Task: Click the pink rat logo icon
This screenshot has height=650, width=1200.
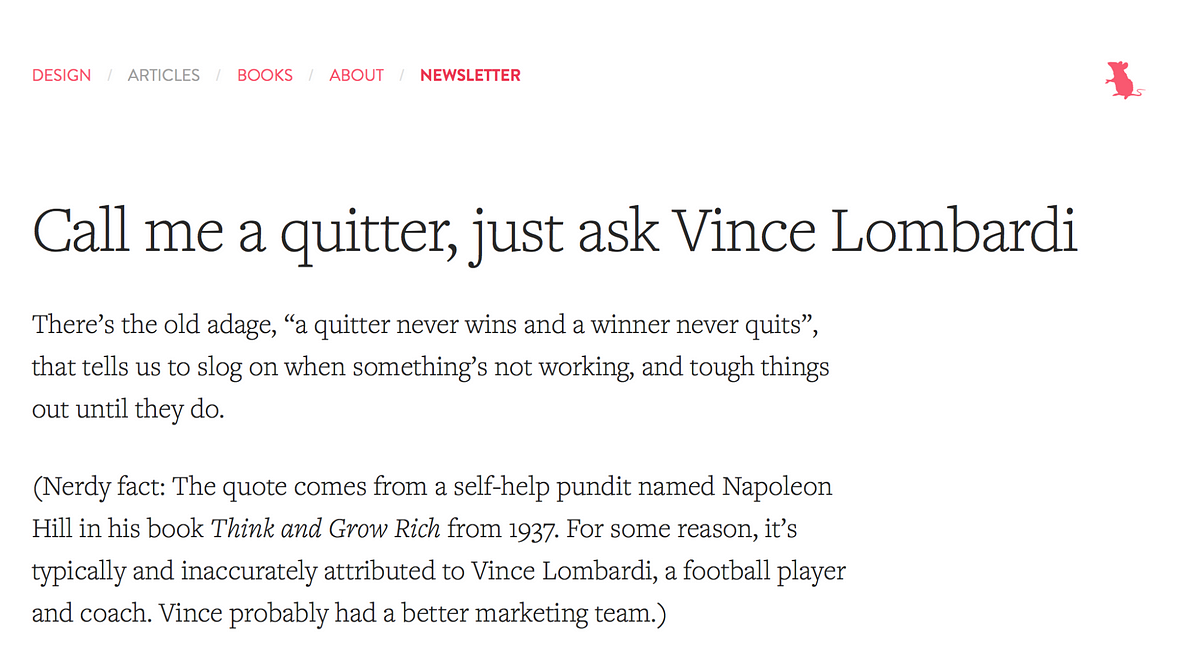Action: (x=1124, y=80)
